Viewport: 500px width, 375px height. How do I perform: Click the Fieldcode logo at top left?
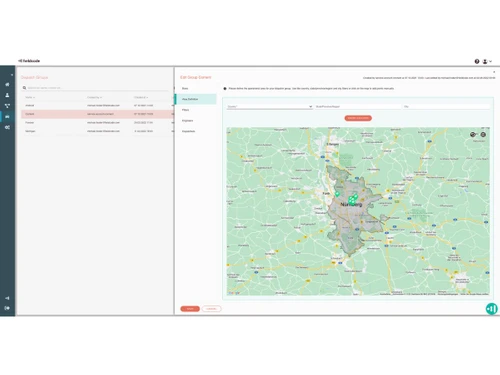(29, 61)
